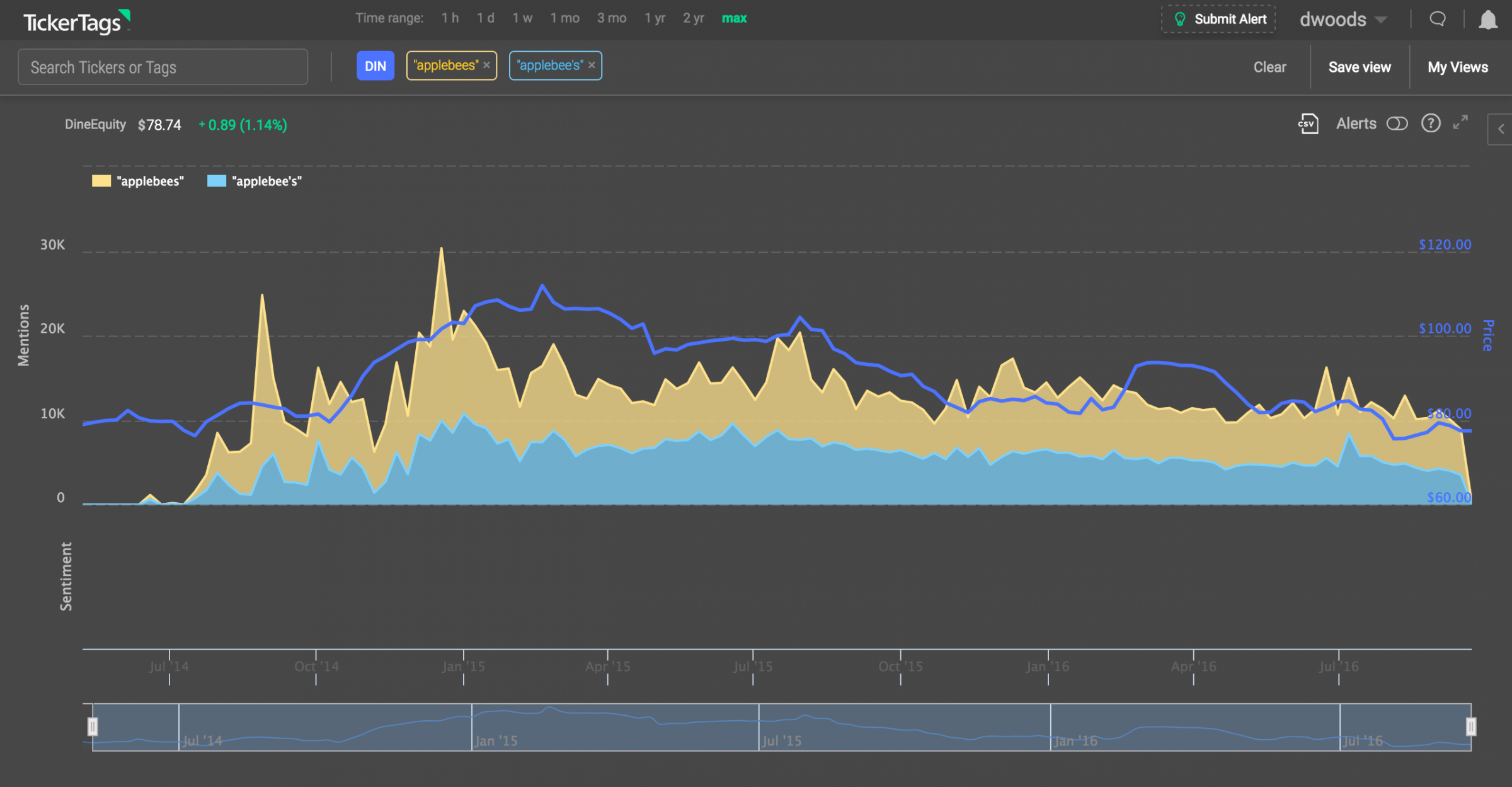Click Clear to reset tags
Image resolution: width=1512 pixels, height=787 pixels.
tap(1269, 67)
